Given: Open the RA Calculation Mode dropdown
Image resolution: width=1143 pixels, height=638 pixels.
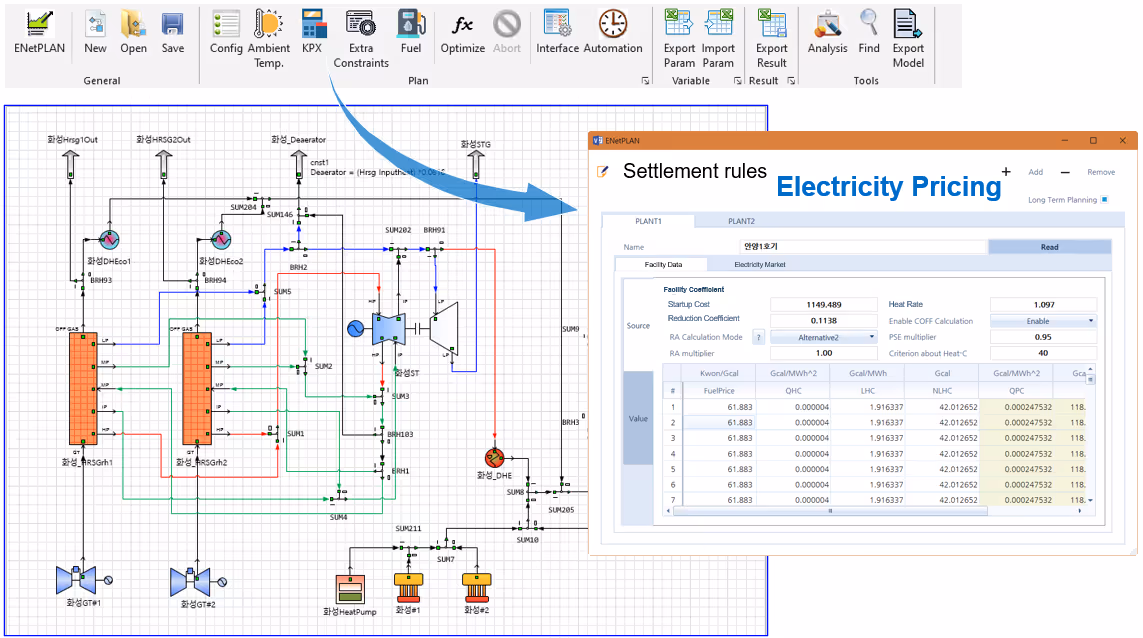Looking at the screenshot, I should coord(824,337).
